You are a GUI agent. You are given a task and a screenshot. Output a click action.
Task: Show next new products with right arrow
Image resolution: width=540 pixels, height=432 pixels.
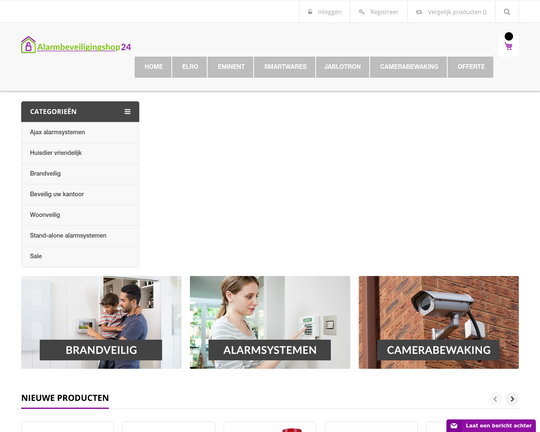[512, 399]
